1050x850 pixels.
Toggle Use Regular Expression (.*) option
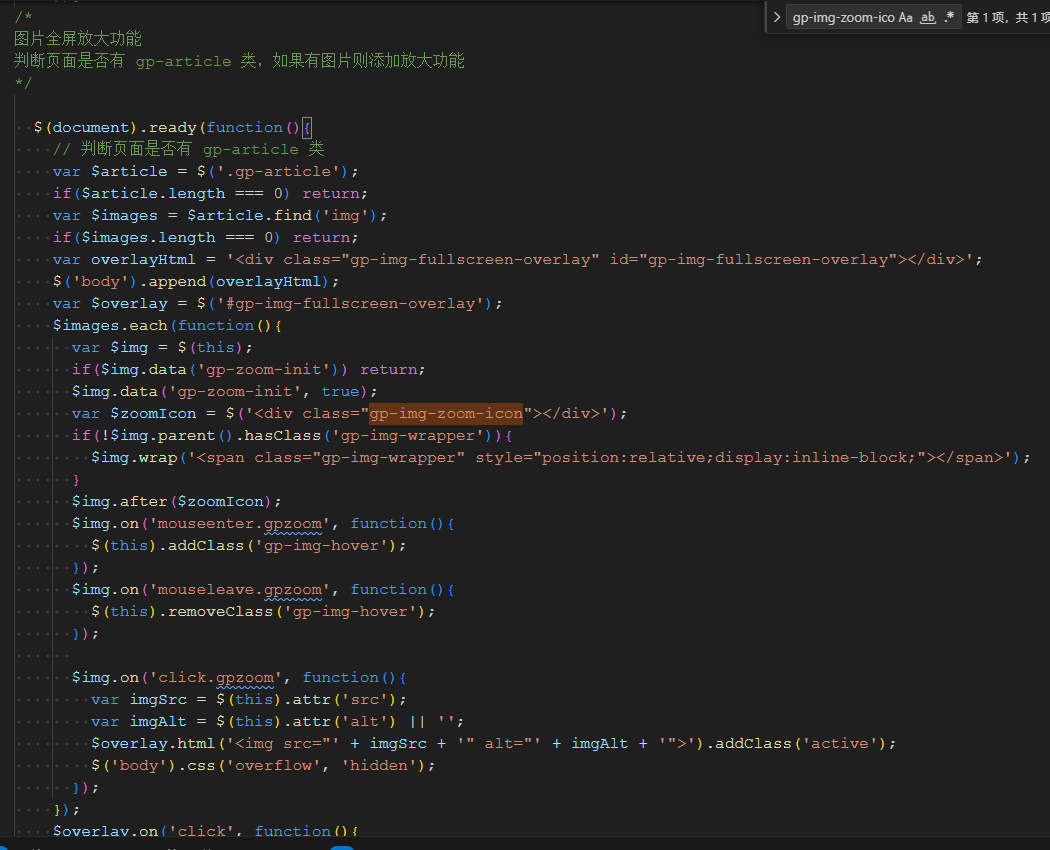coord(949,17)
